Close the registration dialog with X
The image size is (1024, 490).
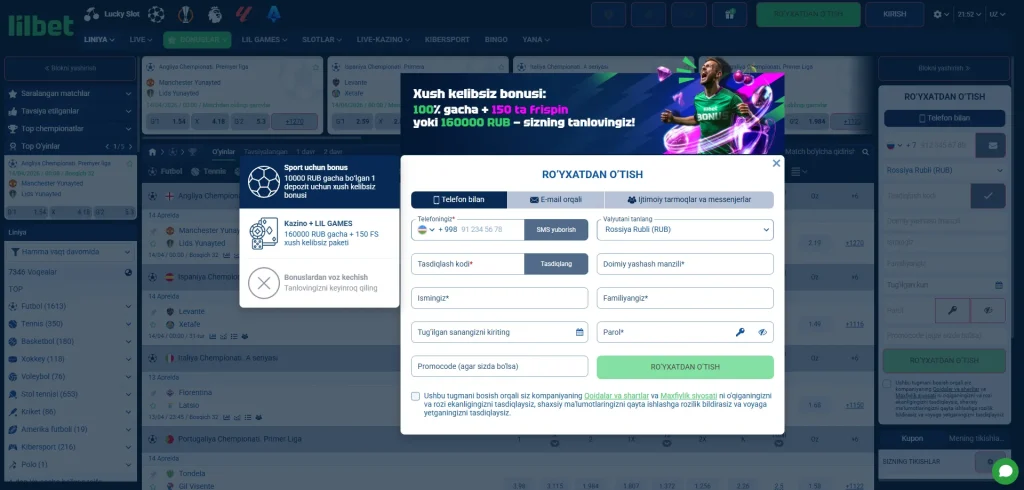click(776, 163)
